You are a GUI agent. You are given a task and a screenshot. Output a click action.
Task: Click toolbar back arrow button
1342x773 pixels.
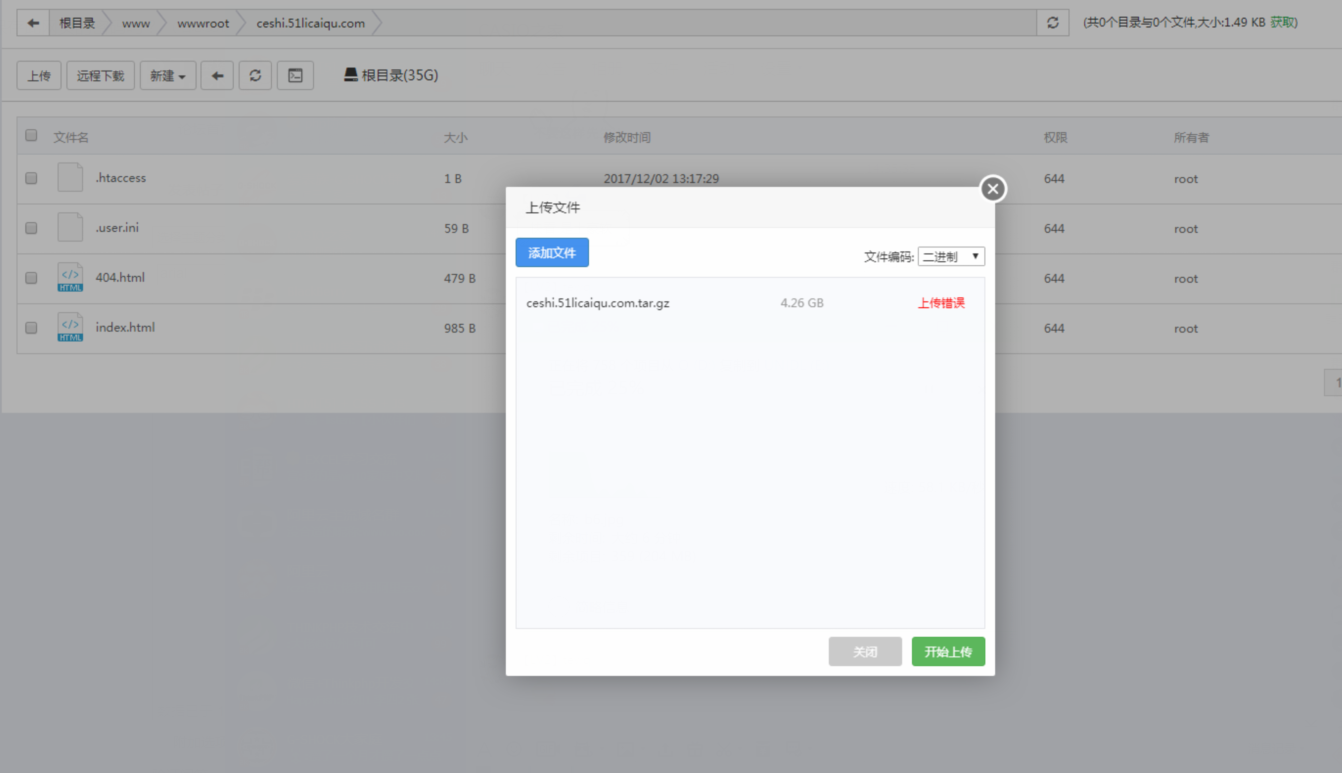[x=217, y=76]
